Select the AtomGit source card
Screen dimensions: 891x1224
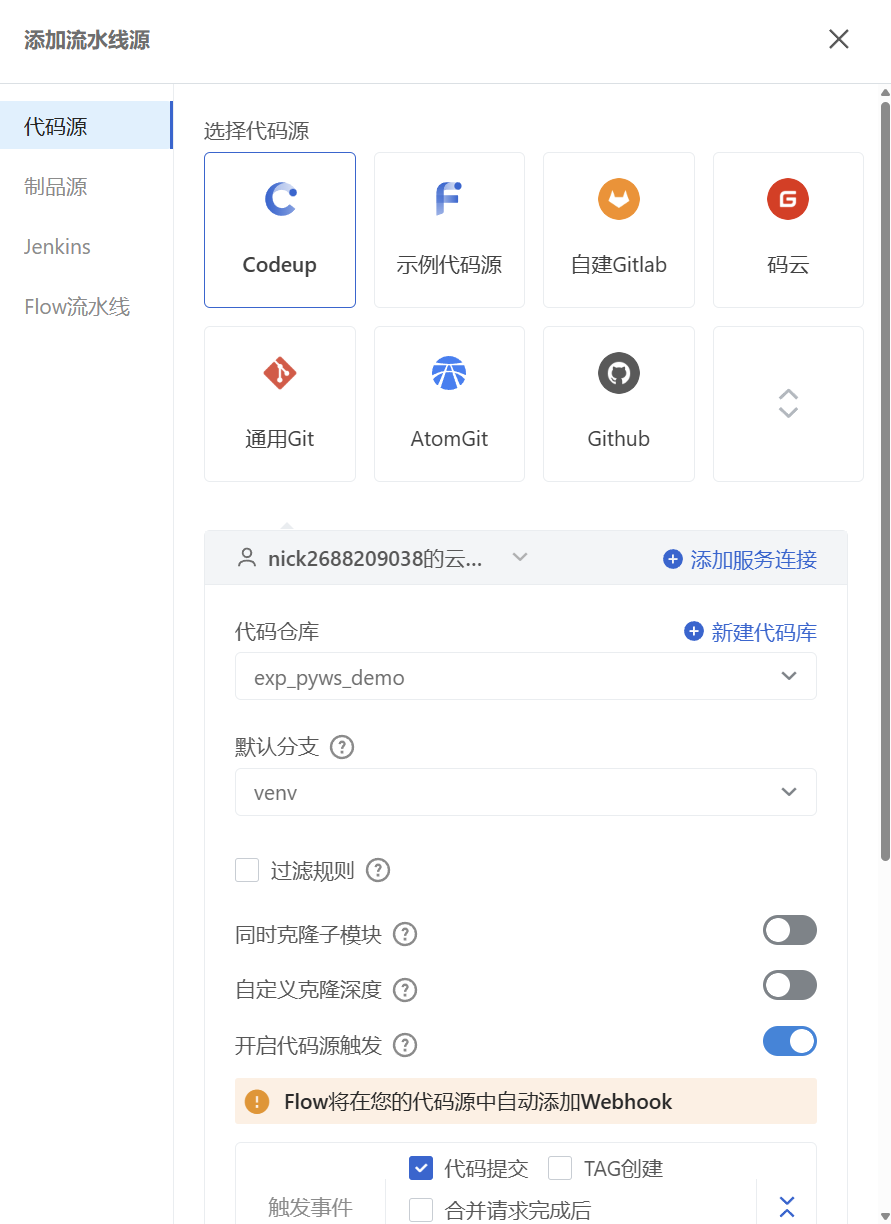(x=449, y=404)
